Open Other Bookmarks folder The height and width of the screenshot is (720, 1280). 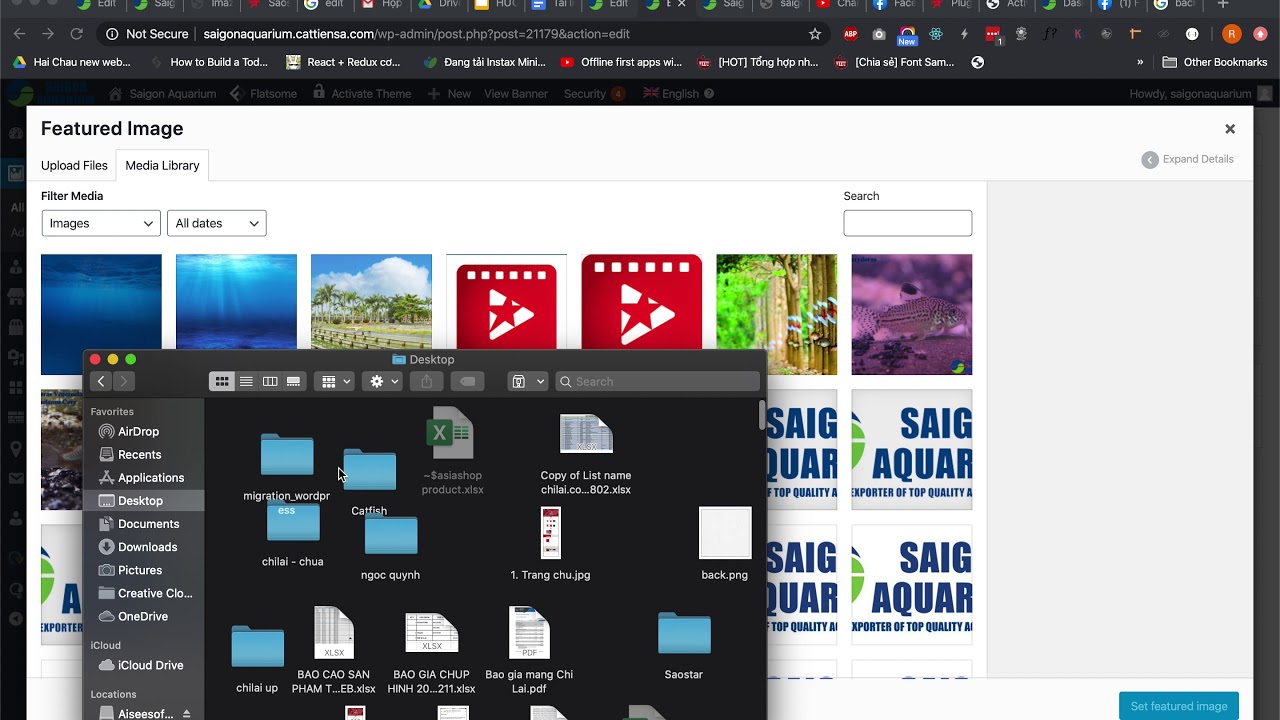click(x=1215, y=62)
